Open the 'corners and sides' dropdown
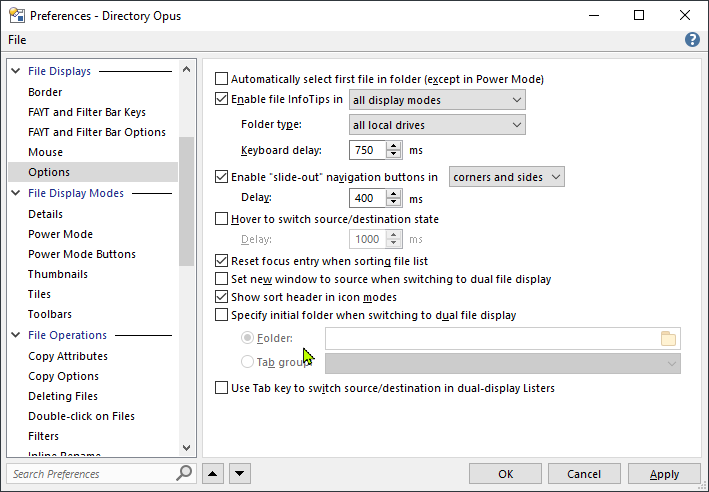Screen dimensions: 709x492 506,177
